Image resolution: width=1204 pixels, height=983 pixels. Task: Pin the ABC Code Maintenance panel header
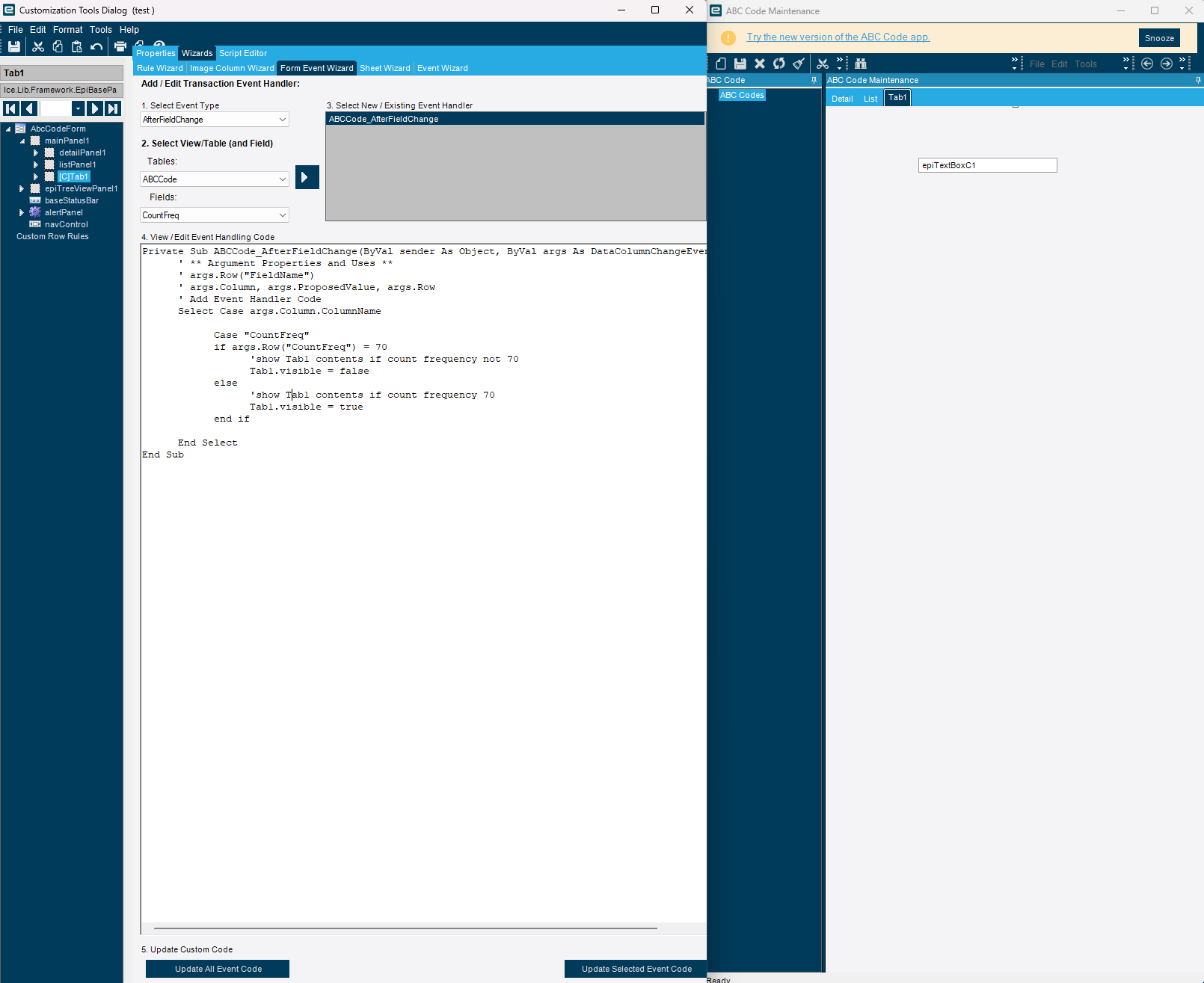point(1198,80)
